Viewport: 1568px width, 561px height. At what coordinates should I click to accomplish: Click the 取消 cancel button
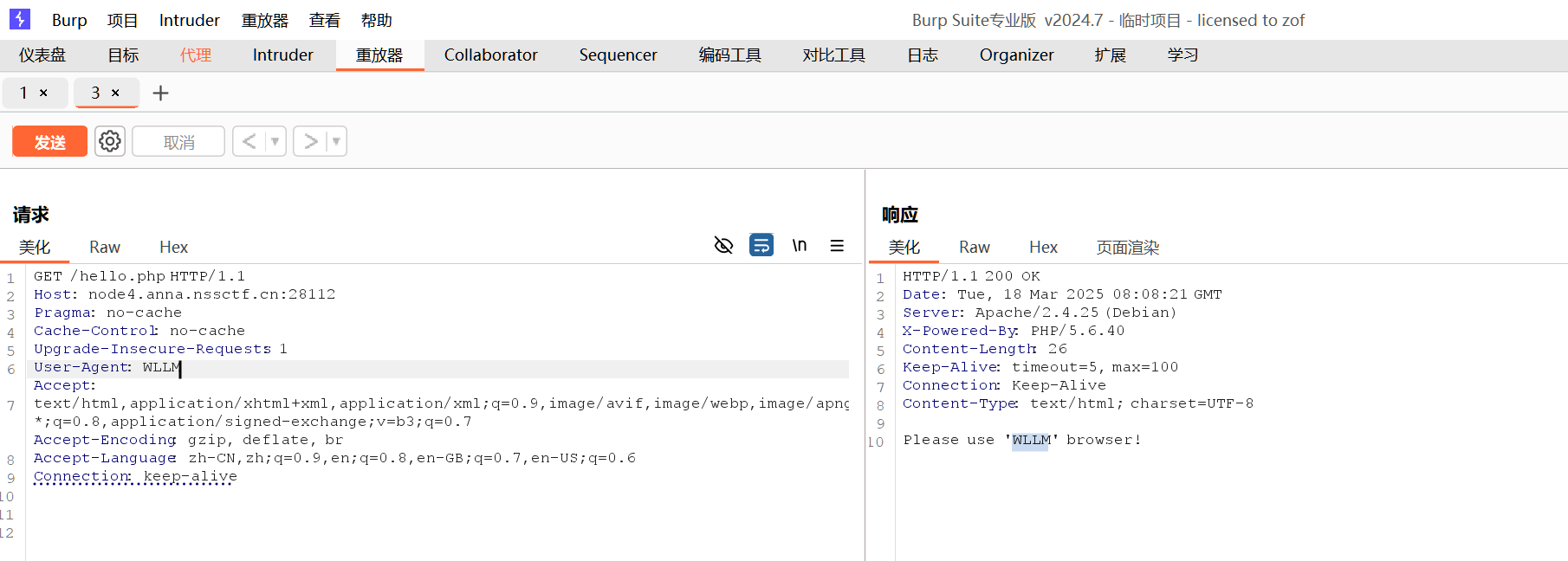[x=178, y=142]
